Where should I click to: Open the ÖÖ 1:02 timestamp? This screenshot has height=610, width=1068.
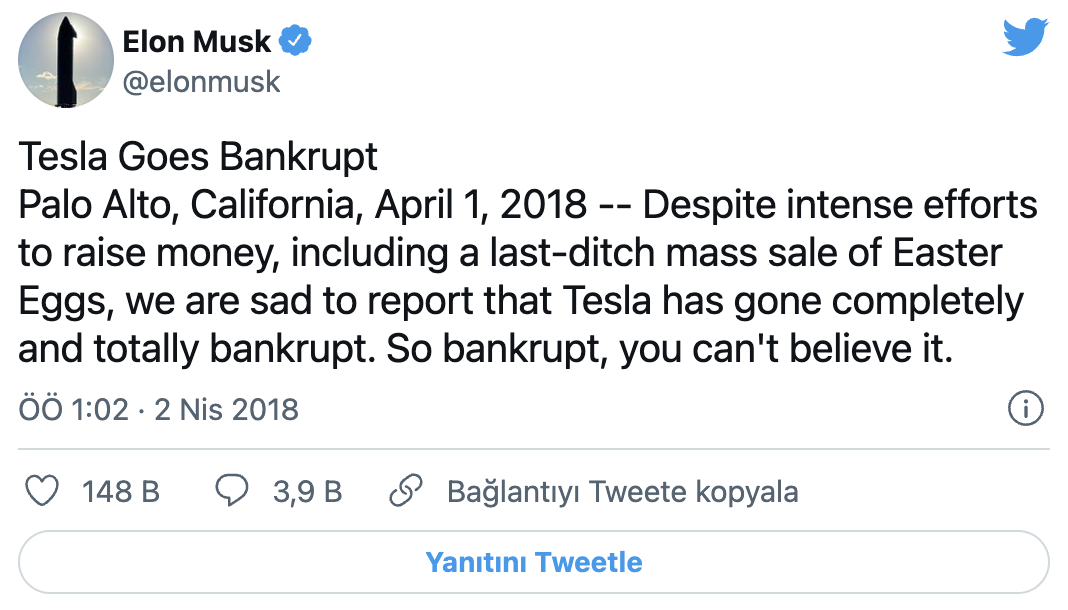tap(72, 409)
